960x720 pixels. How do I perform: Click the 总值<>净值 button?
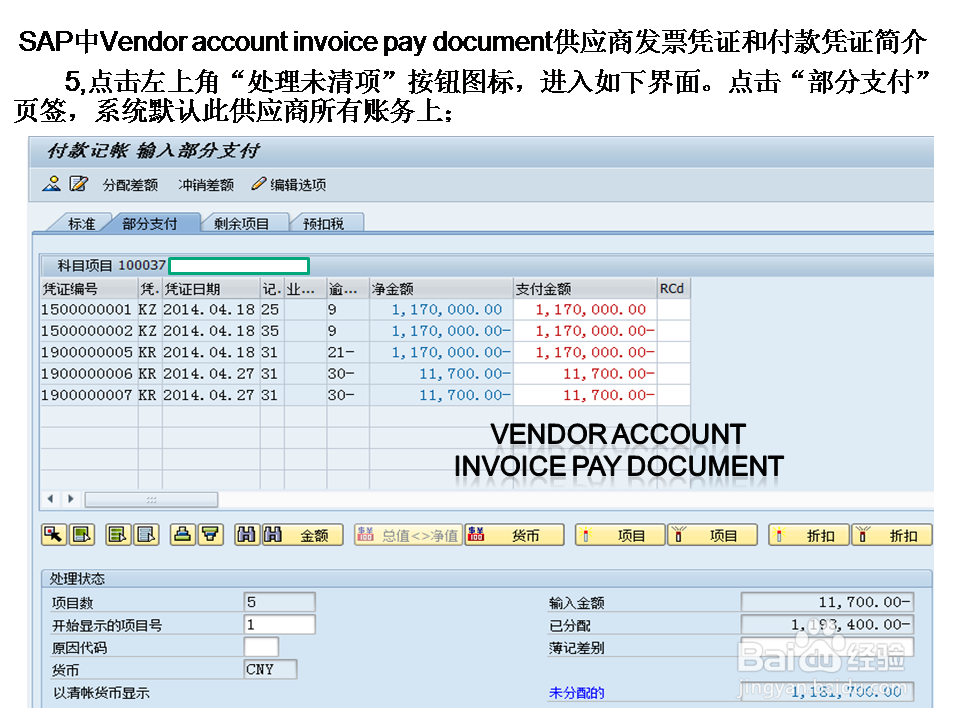click(x=408, y=535)
